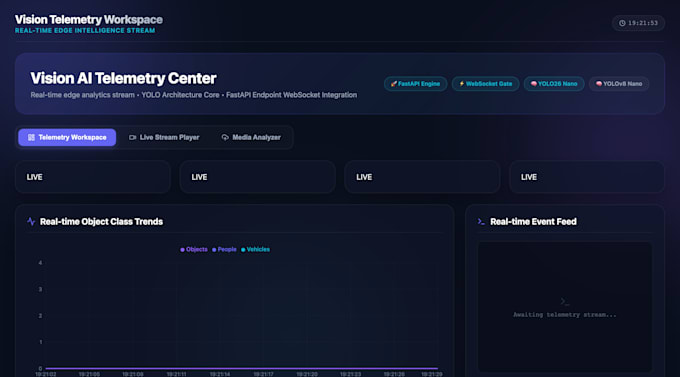The height and width of the screenshot is (377, 680).
Task: Click the Real-Time Edge Intelligence Stream subtitle
Action: tap(85, 30)
